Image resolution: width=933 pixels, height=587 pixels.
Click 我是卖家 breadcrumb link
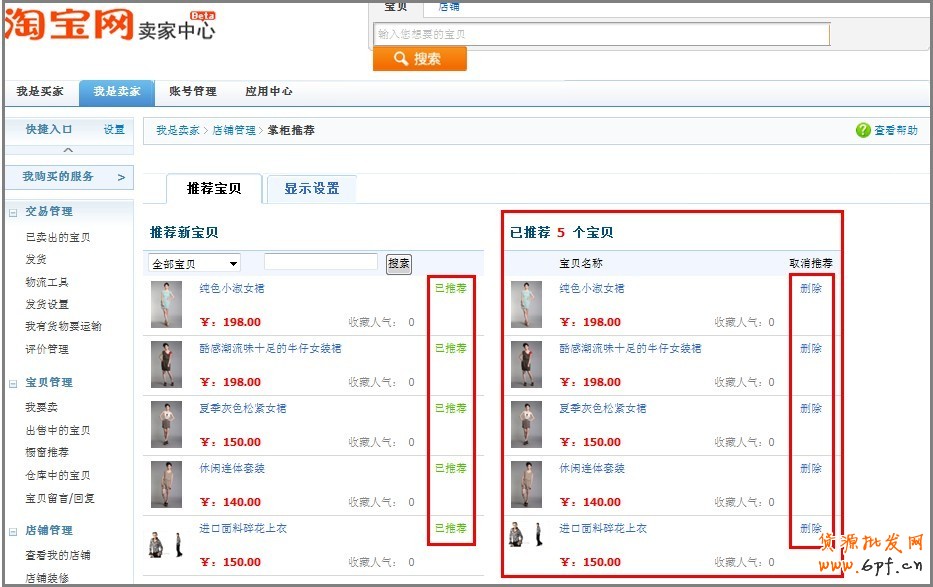177,130
